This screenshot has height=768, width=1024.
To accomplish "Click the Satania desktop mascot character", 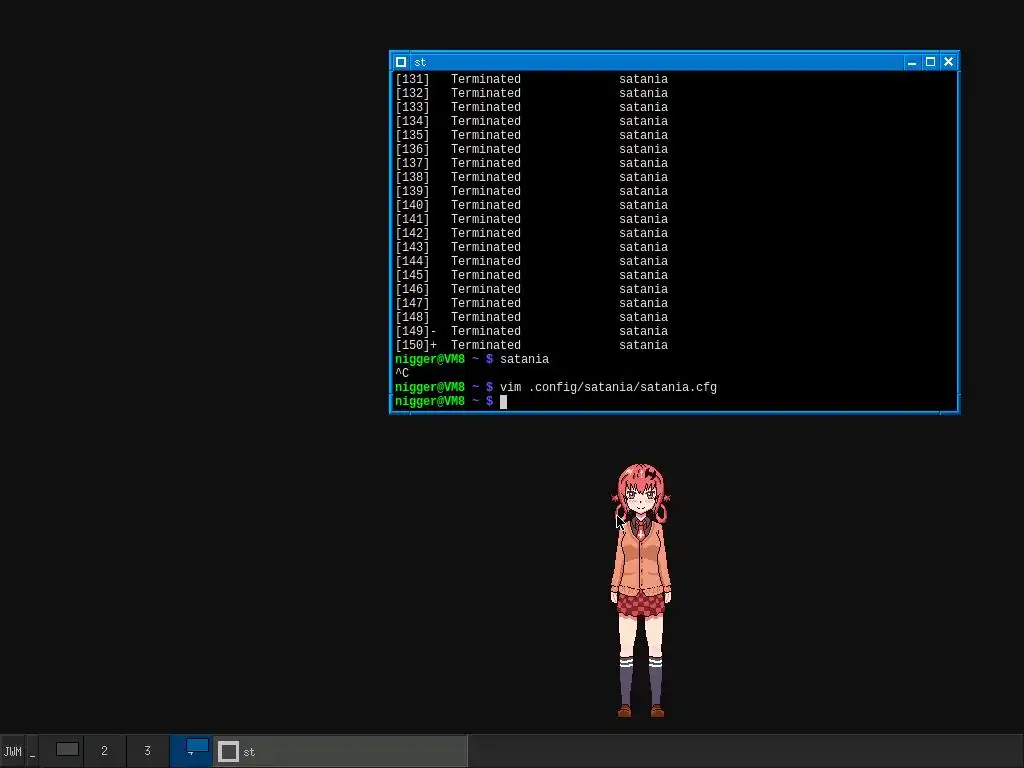I will point(641,590).
